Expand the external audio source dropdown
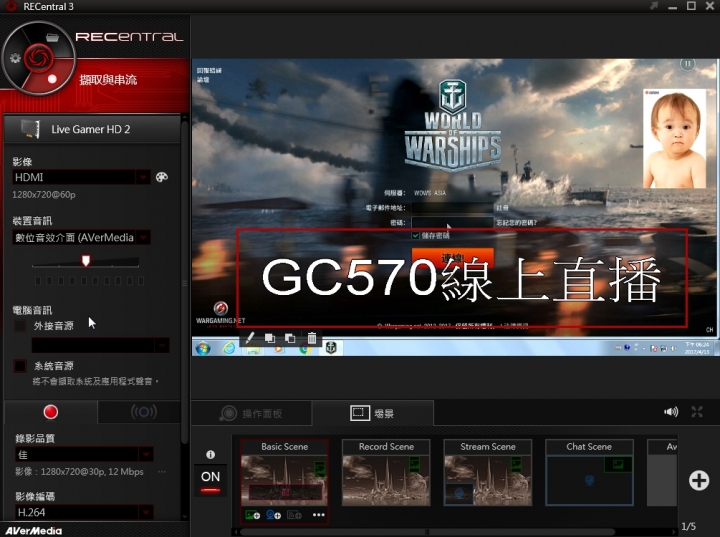The width and height of the screenshot is (720, 537). pyautogui.click(x=162, y=345)
